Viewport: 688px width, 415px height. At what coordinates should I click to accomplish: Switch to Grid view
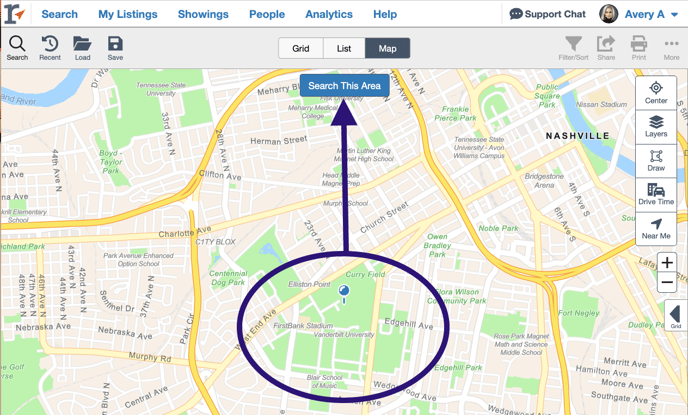pos(300,48)
